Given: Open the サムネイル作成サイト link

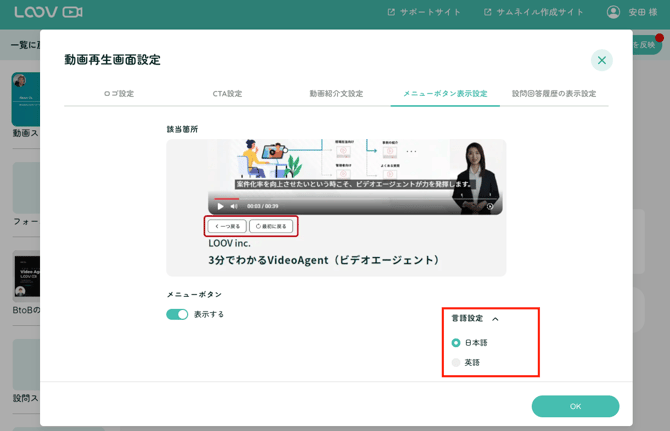Looking at the screenshot, I should (x=534, y=12).
